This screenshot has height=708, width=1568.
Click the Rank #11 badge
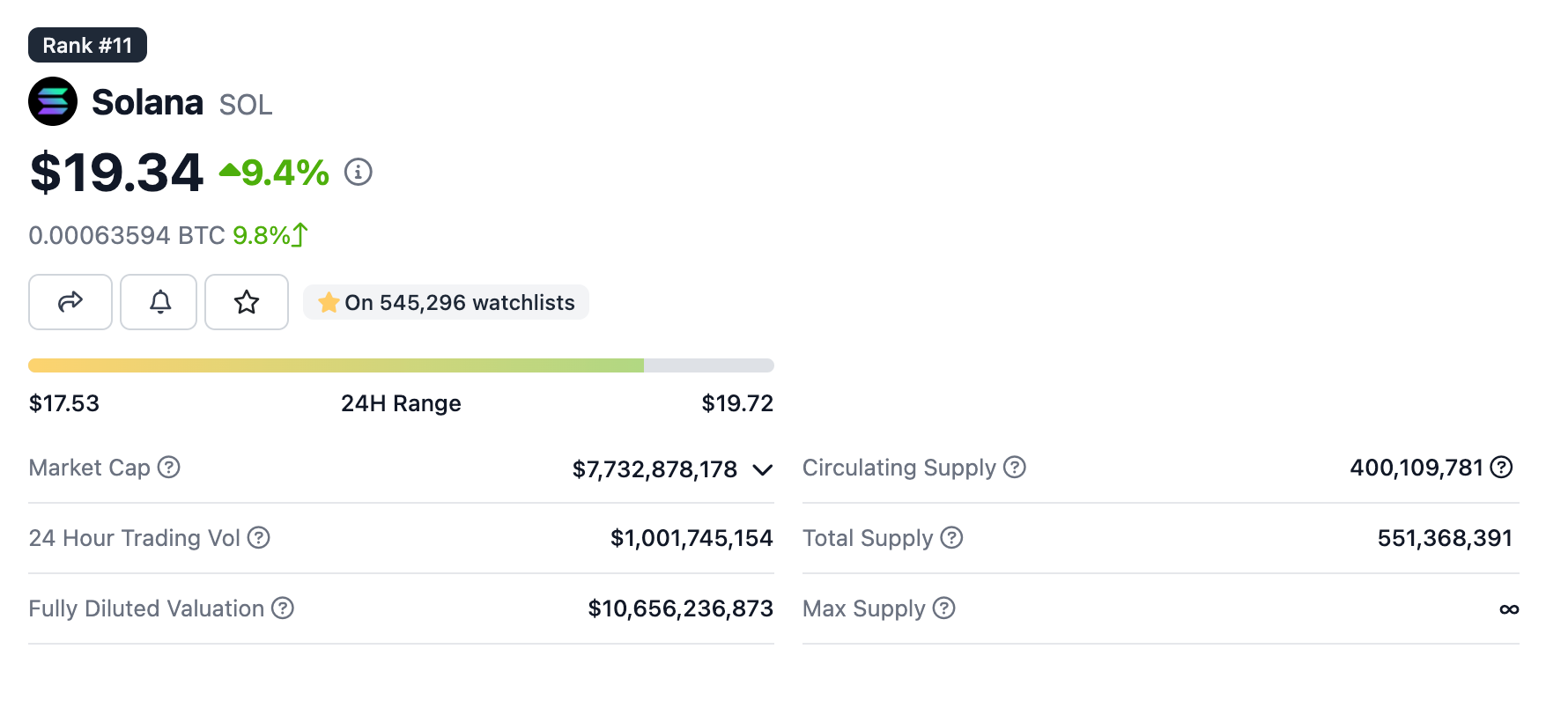pyautogui.click(x=87, y=45)
